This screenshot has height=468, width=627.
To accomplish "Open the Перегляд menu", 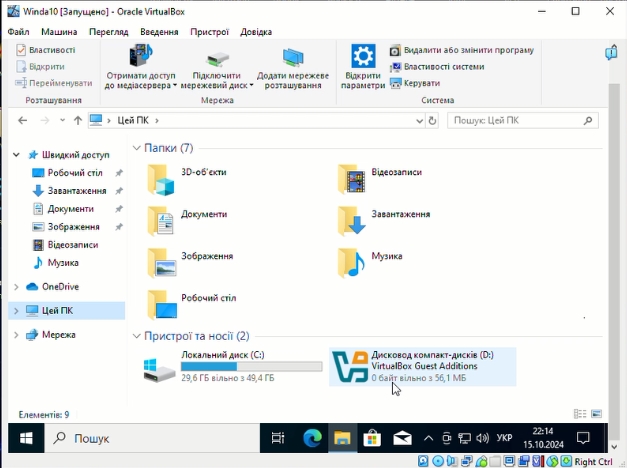I will 108,32.
